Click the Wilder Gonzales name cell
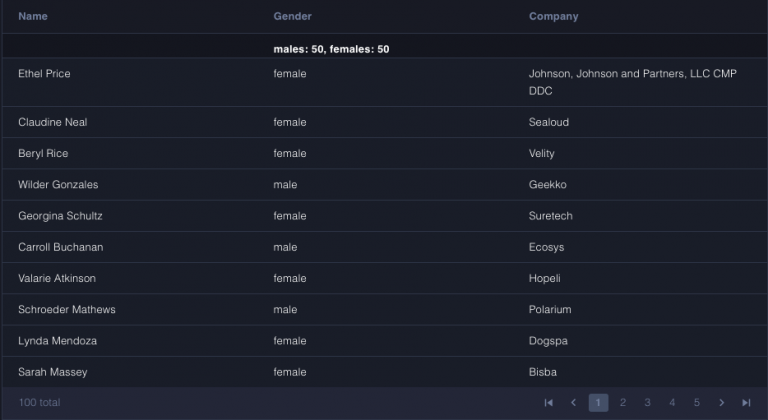768x420 pixels. [x=58, y=185]
